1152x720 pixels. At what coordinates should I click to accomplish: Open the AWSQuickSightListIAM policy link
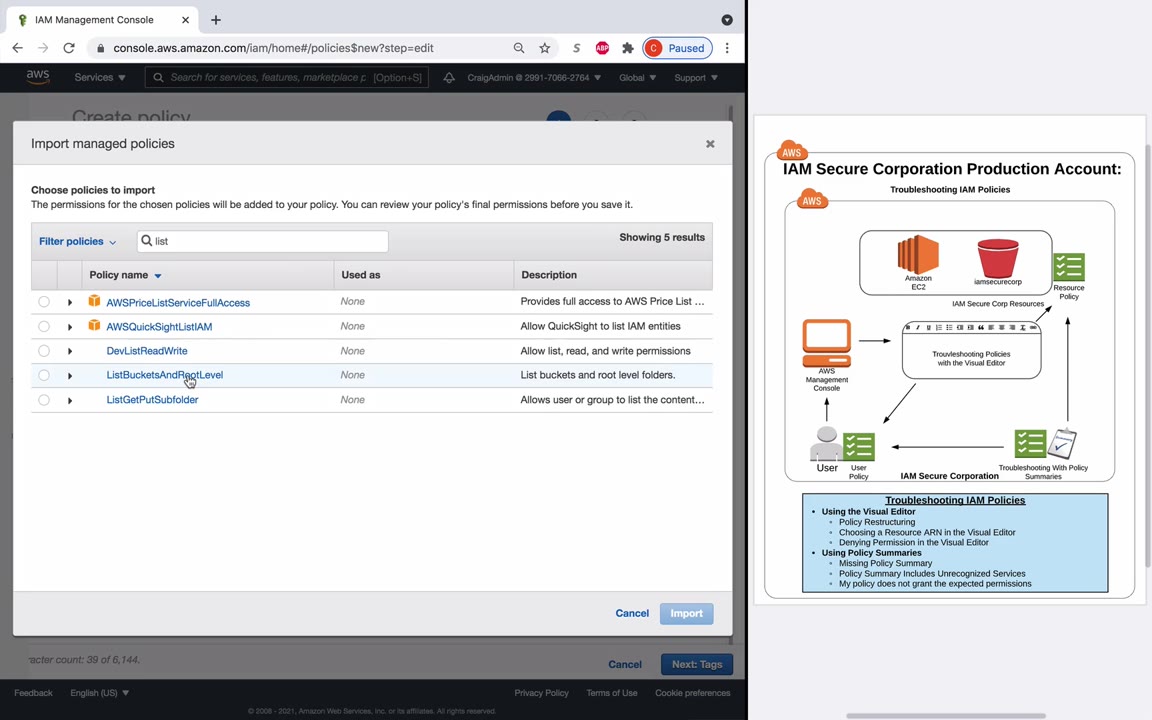pyautogui.click(x=159, y=327)
